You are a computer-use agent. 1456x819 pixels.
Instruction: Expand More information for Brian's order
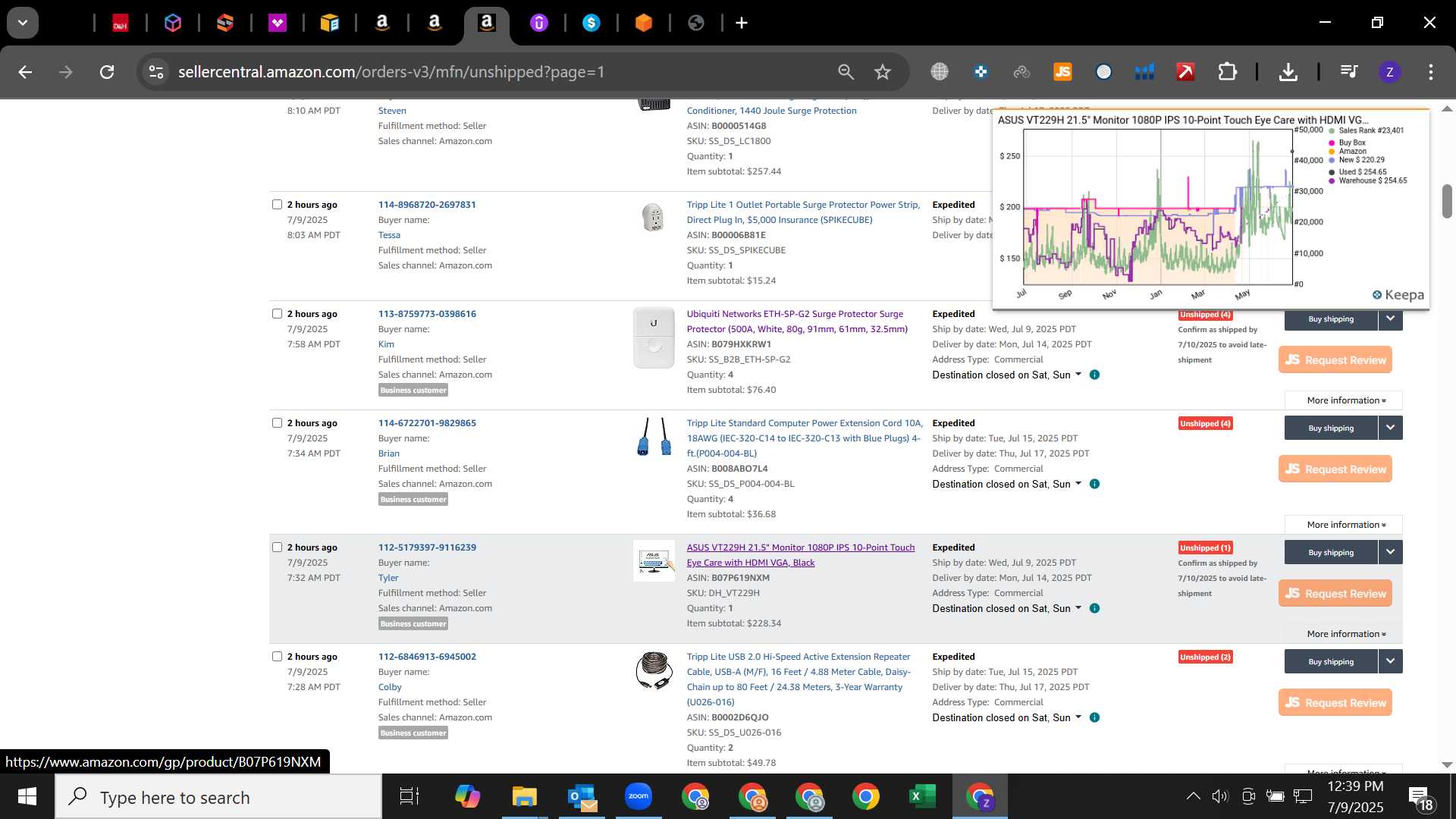coord(1343,525)
